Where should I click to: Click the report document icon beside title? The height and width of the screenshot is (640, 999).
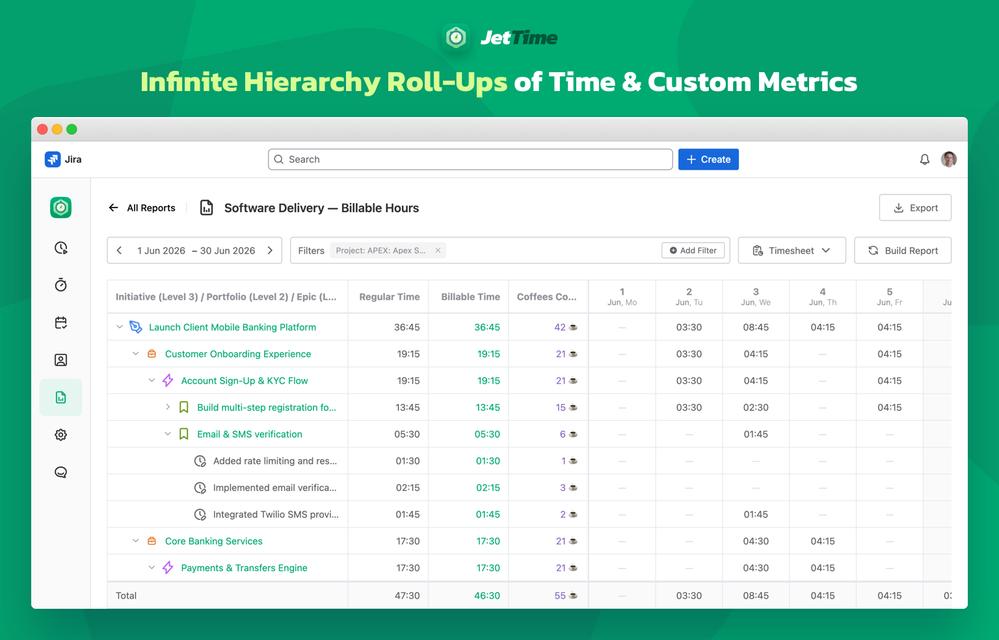(206, 208)
